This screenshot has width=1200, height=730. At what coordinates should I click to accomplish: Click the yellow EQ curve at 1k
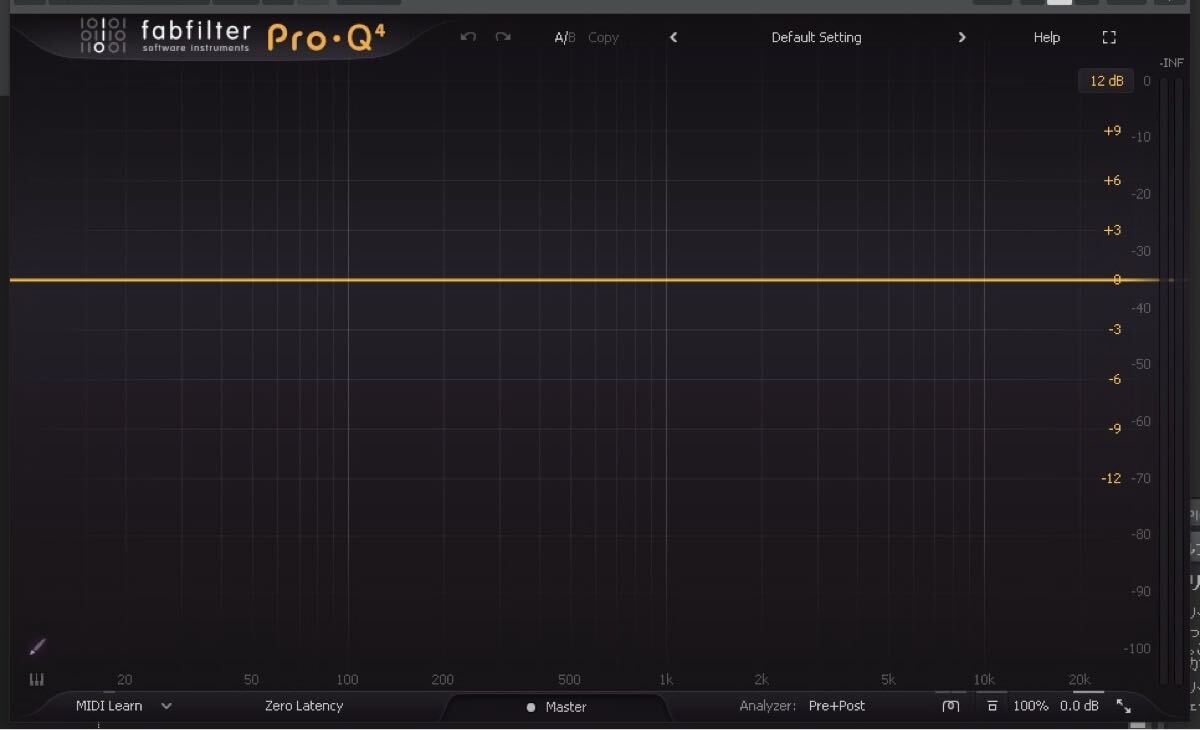coord(666,280)
